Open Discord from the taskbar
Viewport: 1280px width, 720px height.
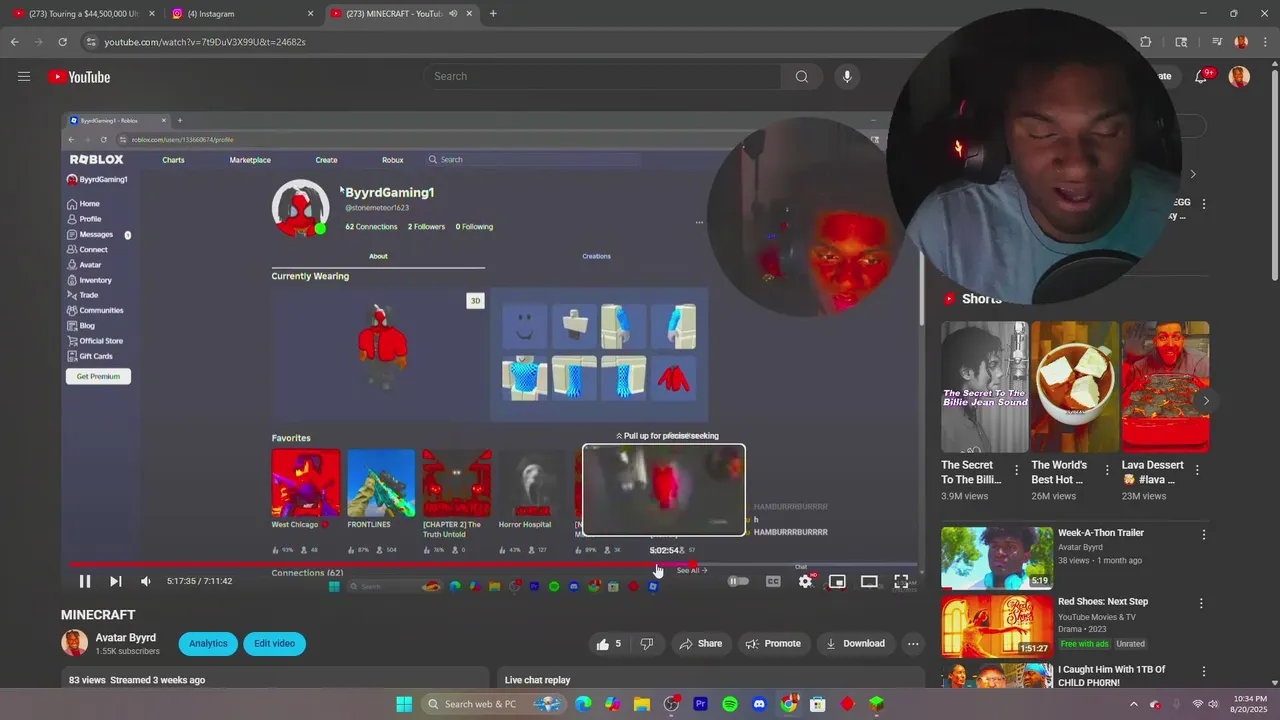pos(759,704)
